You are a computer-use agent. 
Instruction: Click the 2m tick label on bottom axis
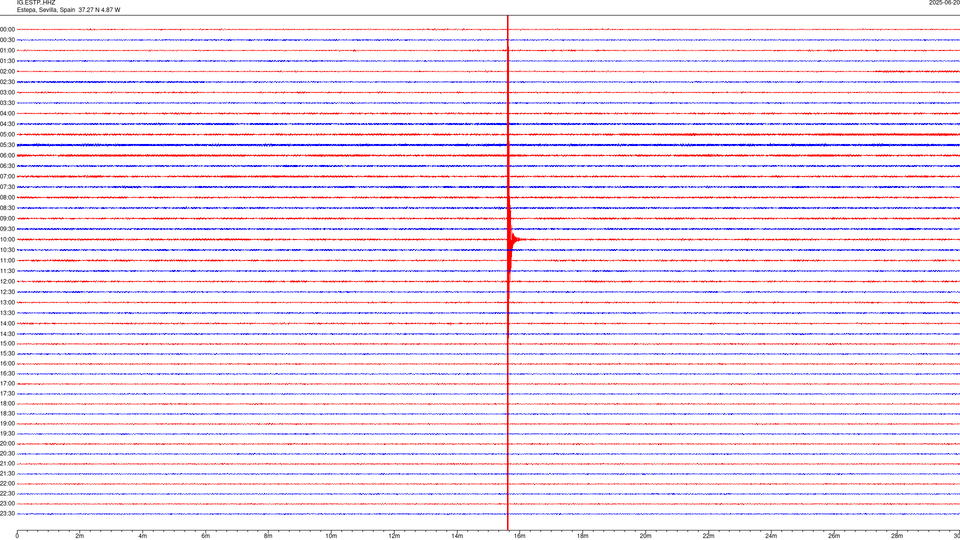[x=80, y=536]
